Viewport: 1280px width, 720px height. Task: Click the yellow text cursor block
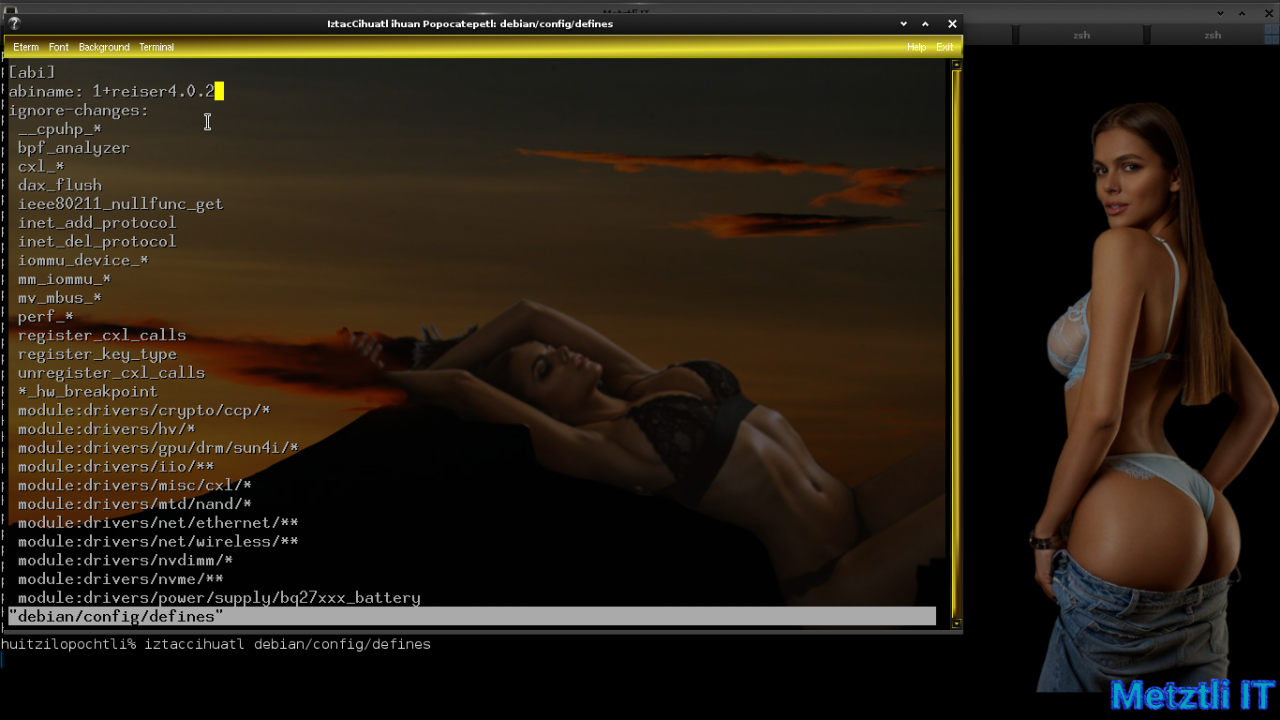[219, 91]
